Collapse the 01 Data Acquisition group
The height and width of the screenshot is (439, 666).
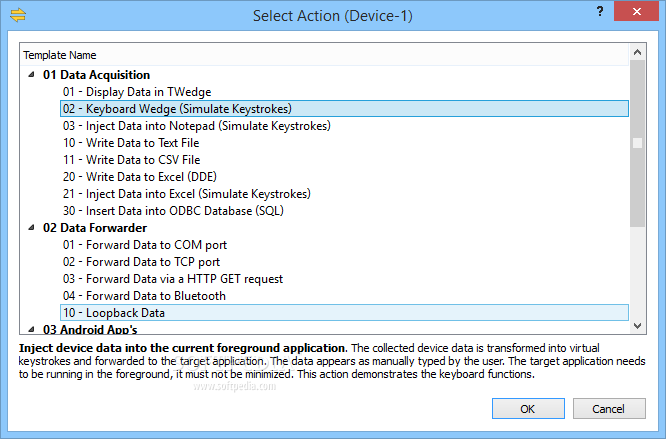click(x=30, y=75)
